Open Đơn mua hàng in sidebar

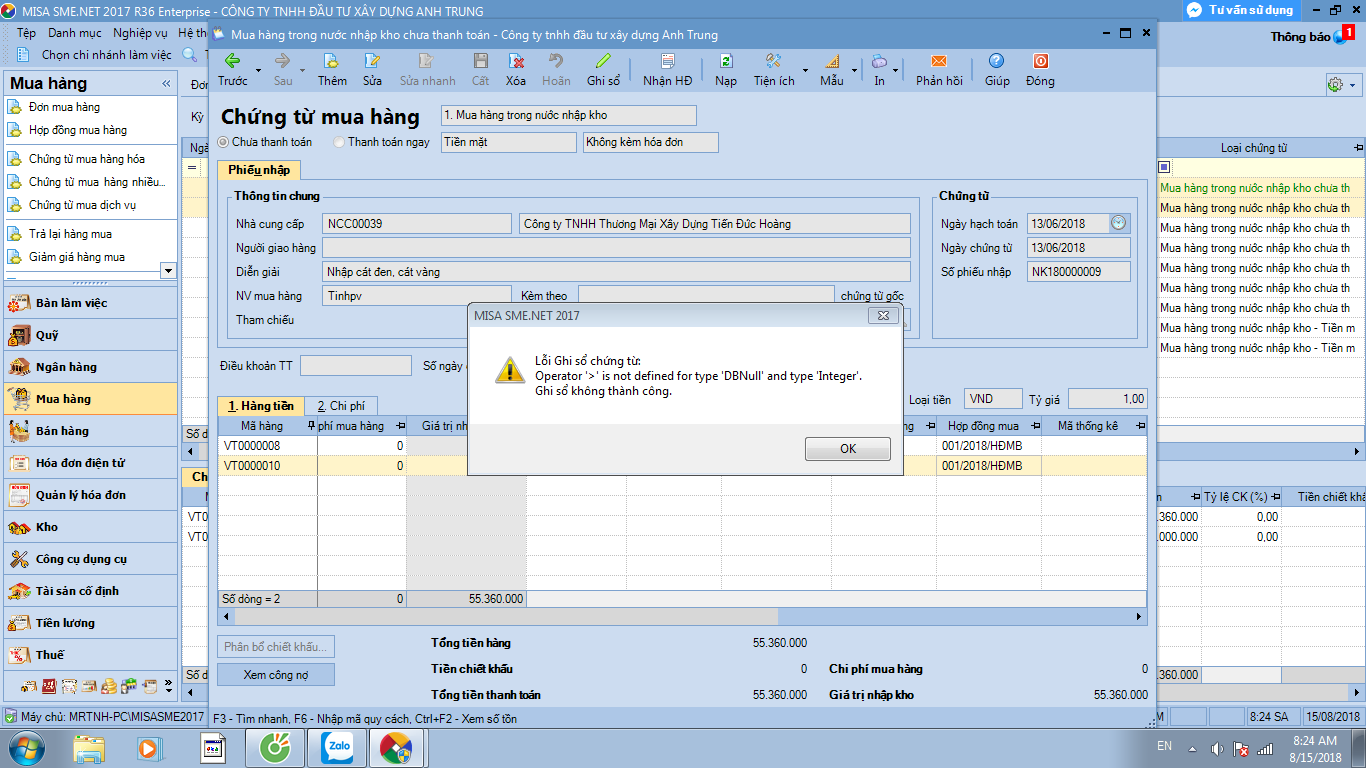(x=64, y=107)
